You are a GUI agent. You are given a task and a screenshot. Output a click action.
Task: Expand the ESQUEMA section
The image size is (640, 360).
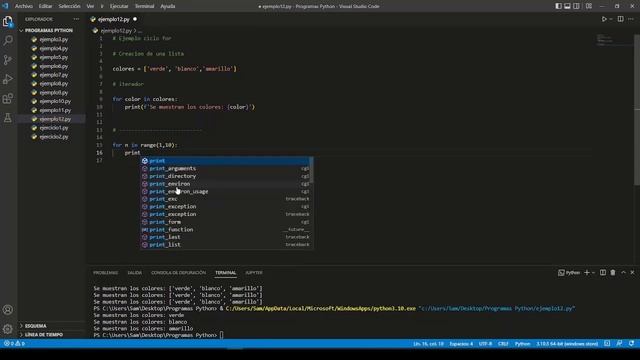36,326
